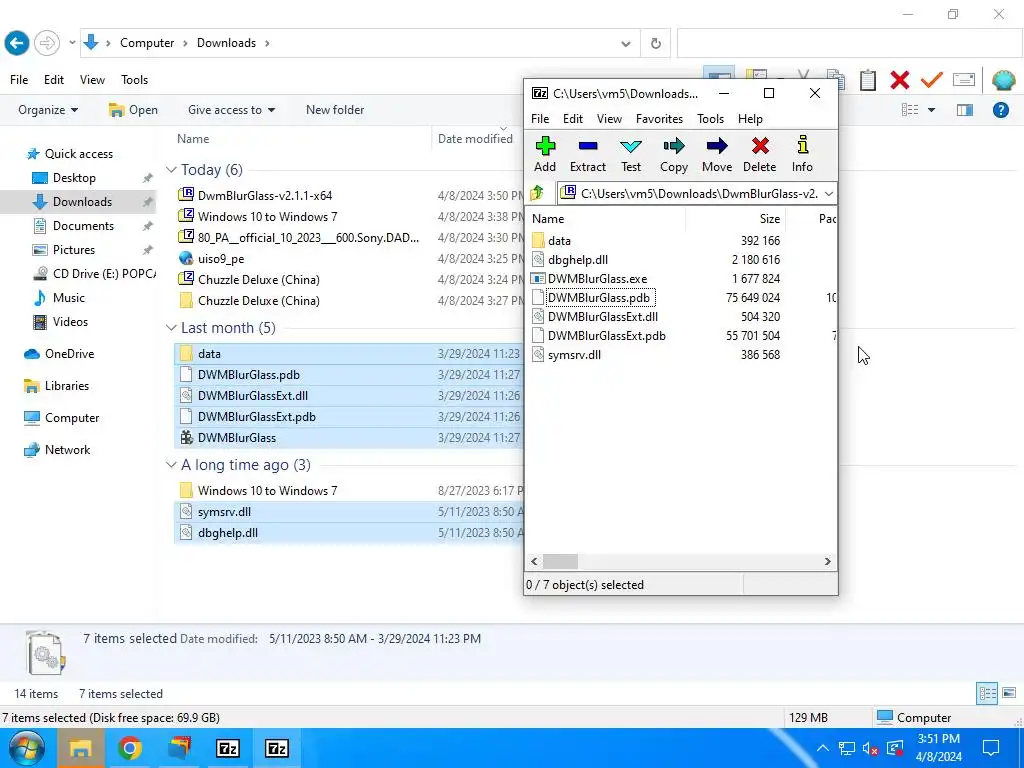Click Move in 7-Zip toolbar
1024x768 pixels.
pyautogui.click(x=717, y=155)
